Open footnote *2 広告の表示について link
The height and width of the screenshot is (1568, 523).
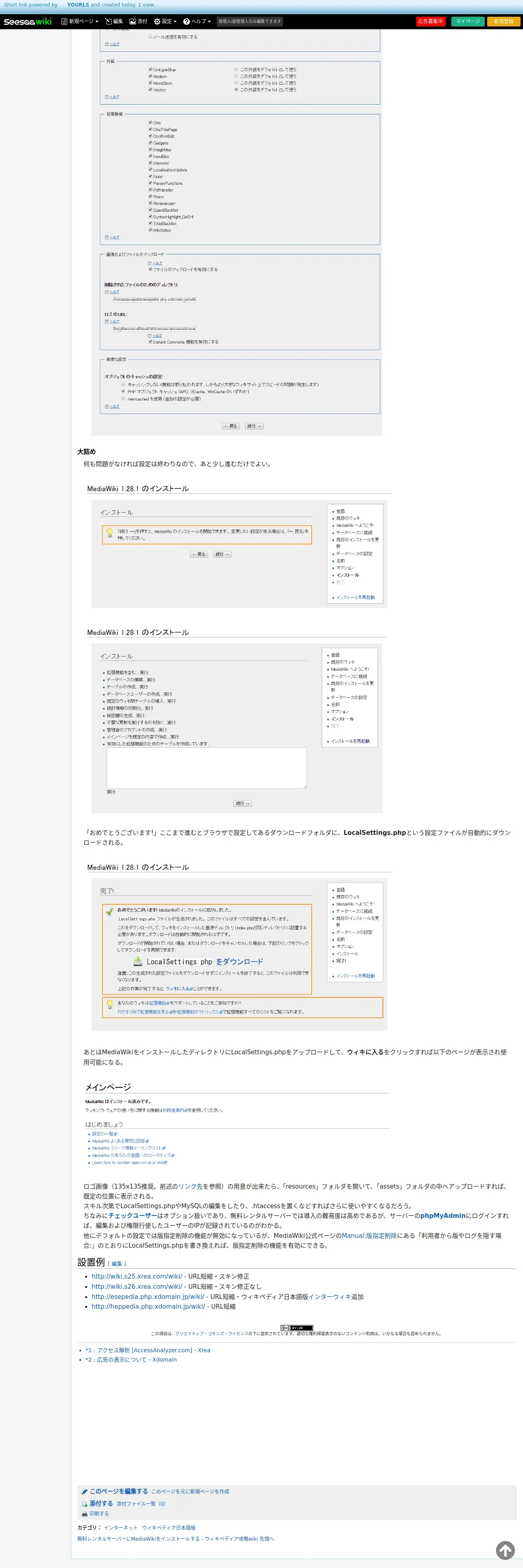coord(131,1359)
